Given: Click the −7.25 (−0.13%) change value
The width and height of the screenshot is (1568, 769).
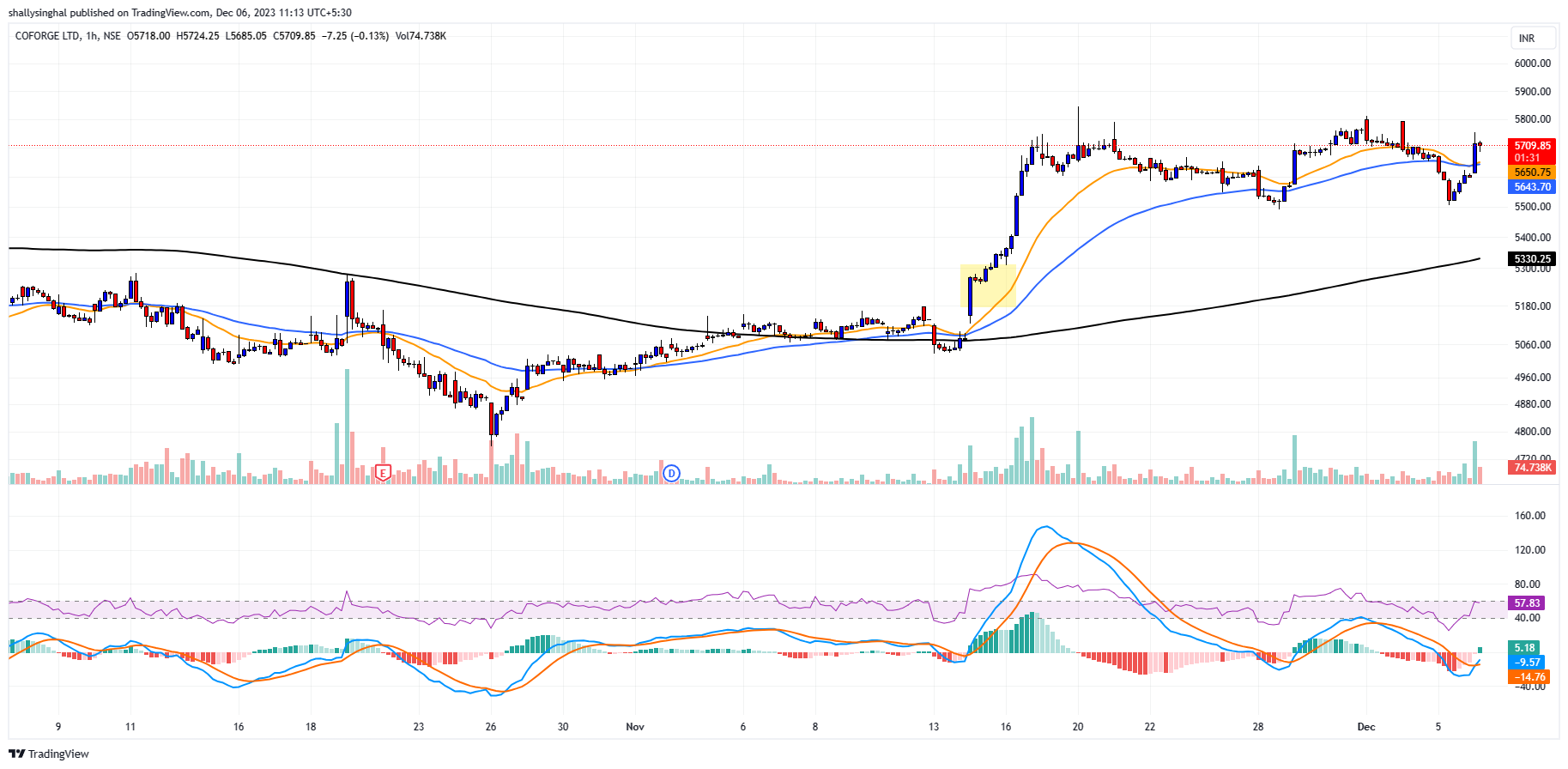Looking at the screenshot, I should tap(355, 36).
